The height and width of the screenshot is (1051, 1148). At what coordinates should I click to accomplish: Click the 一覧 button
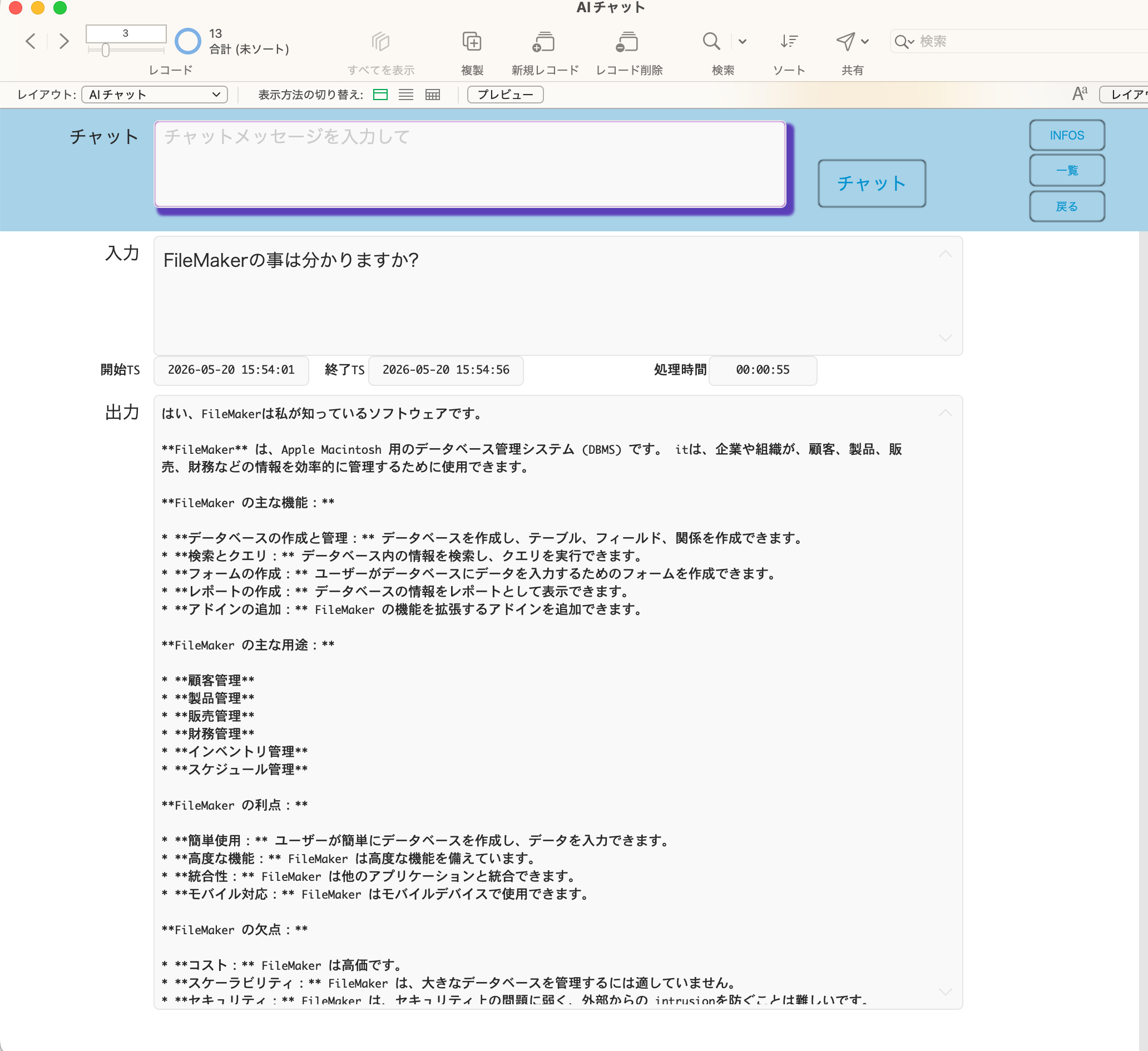click(x=1067, y=170)
